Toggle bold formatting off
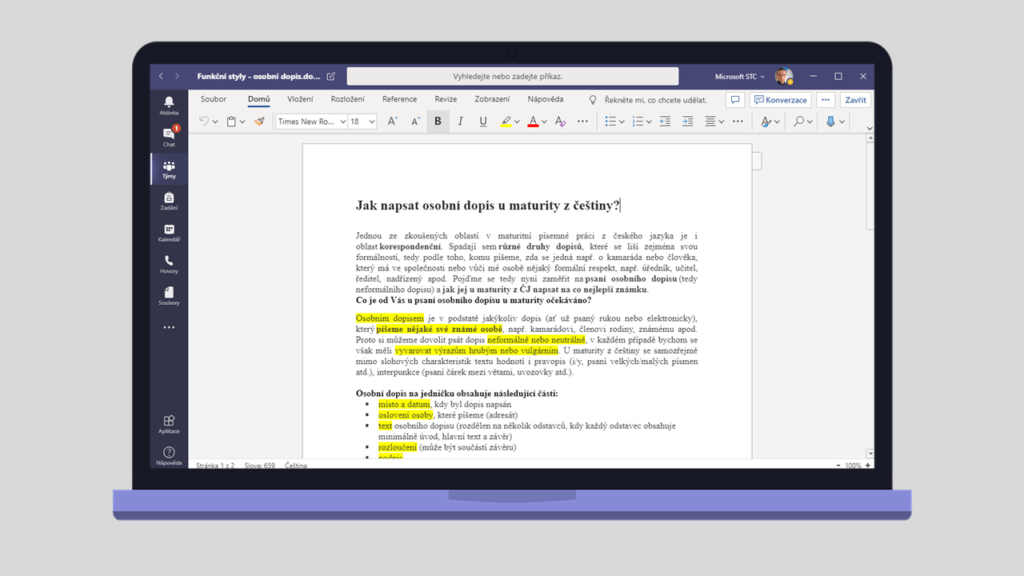This screenshot has width=1024, height=576. coord(437,121)
